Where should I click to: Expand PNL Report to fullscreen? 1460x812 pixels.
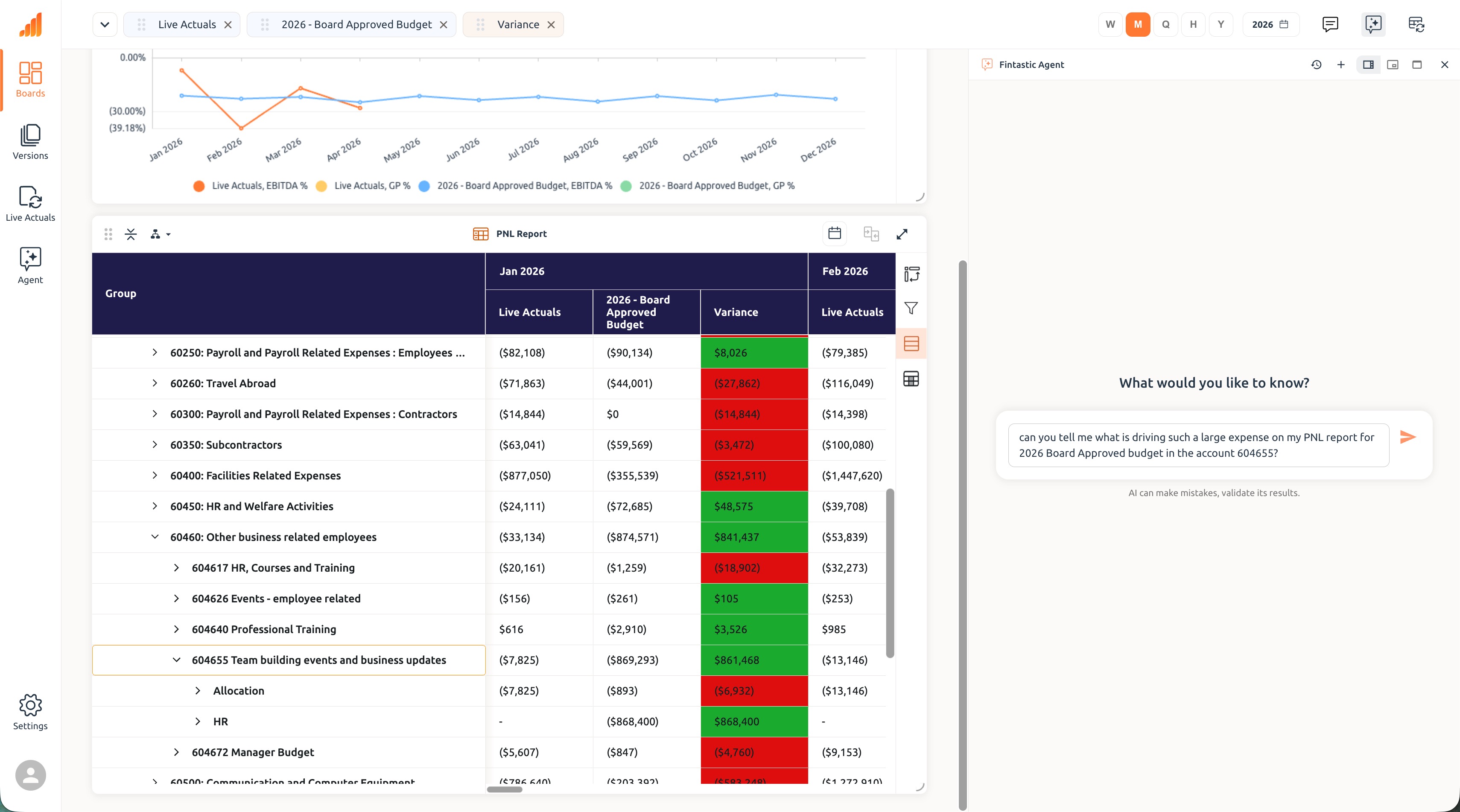(x=902, y=234)
